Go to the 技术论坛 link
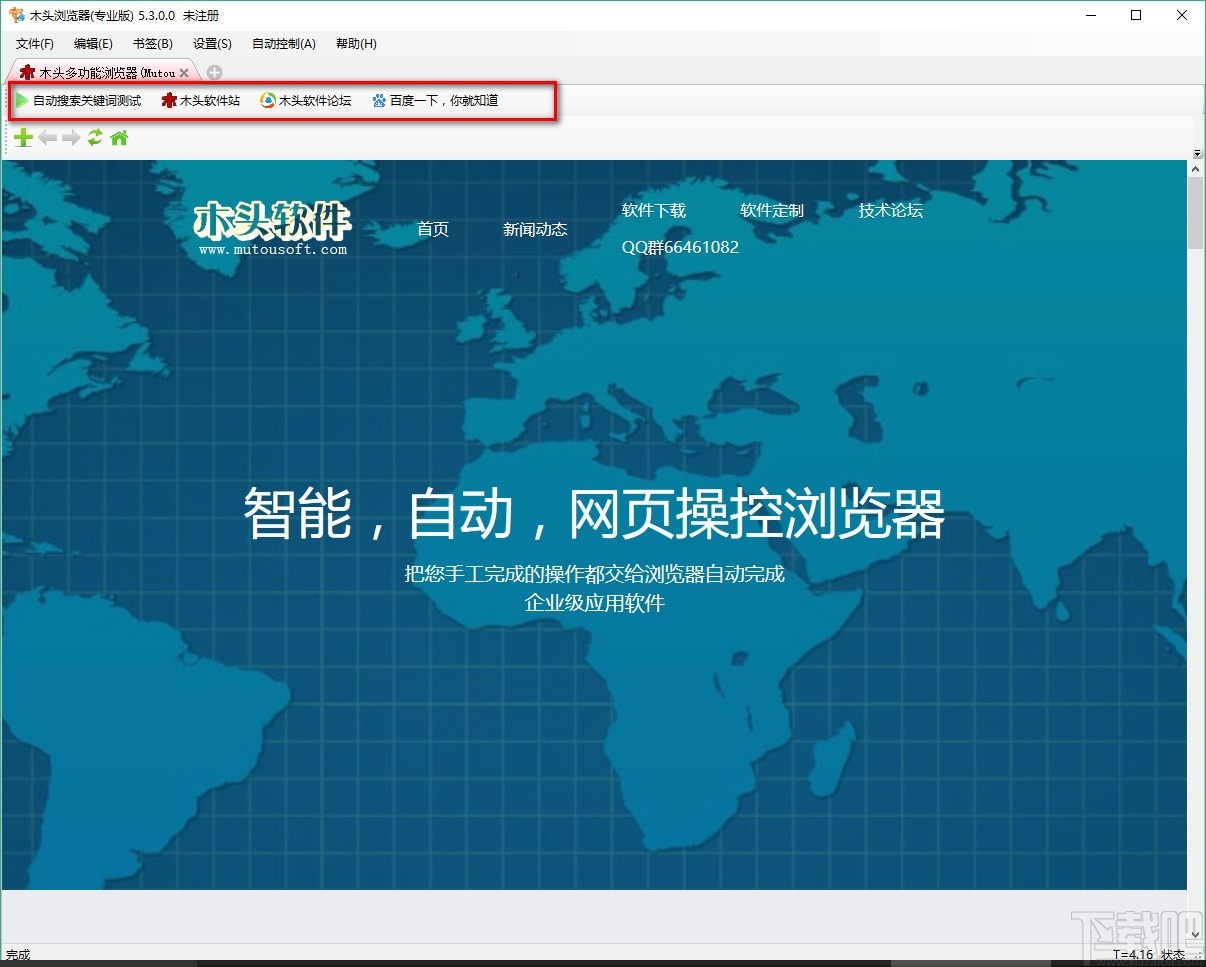The width and height of the screenshot is (1206, 967). 890,210
